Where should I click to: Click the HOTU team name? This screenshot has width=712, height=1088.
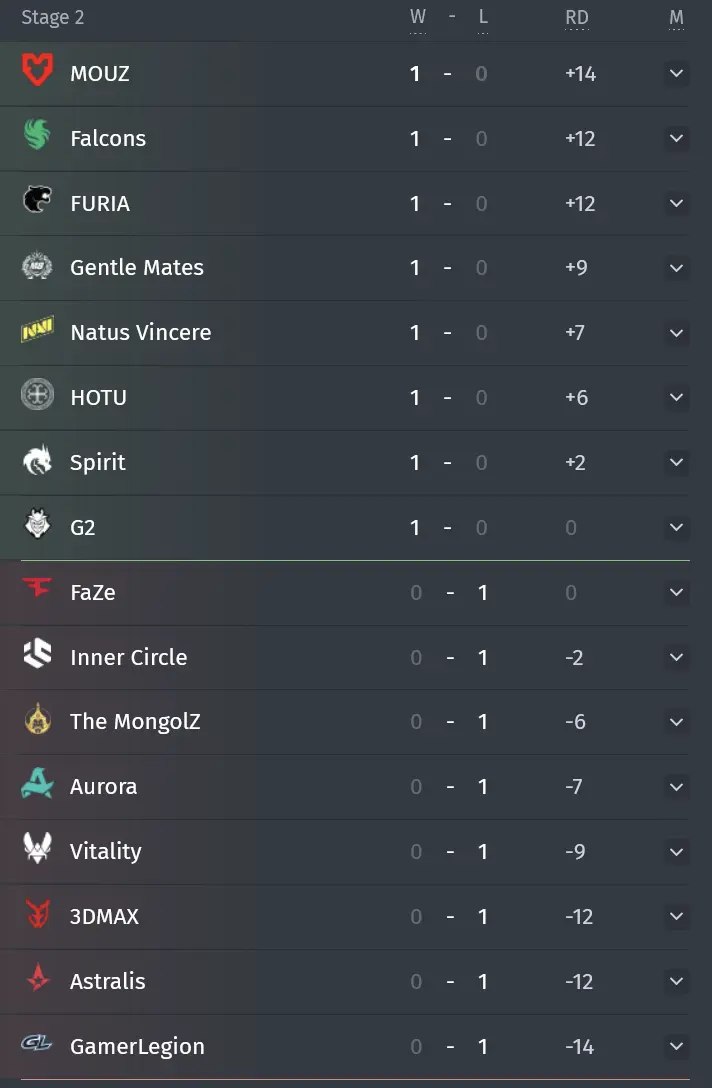click(98, 397)
